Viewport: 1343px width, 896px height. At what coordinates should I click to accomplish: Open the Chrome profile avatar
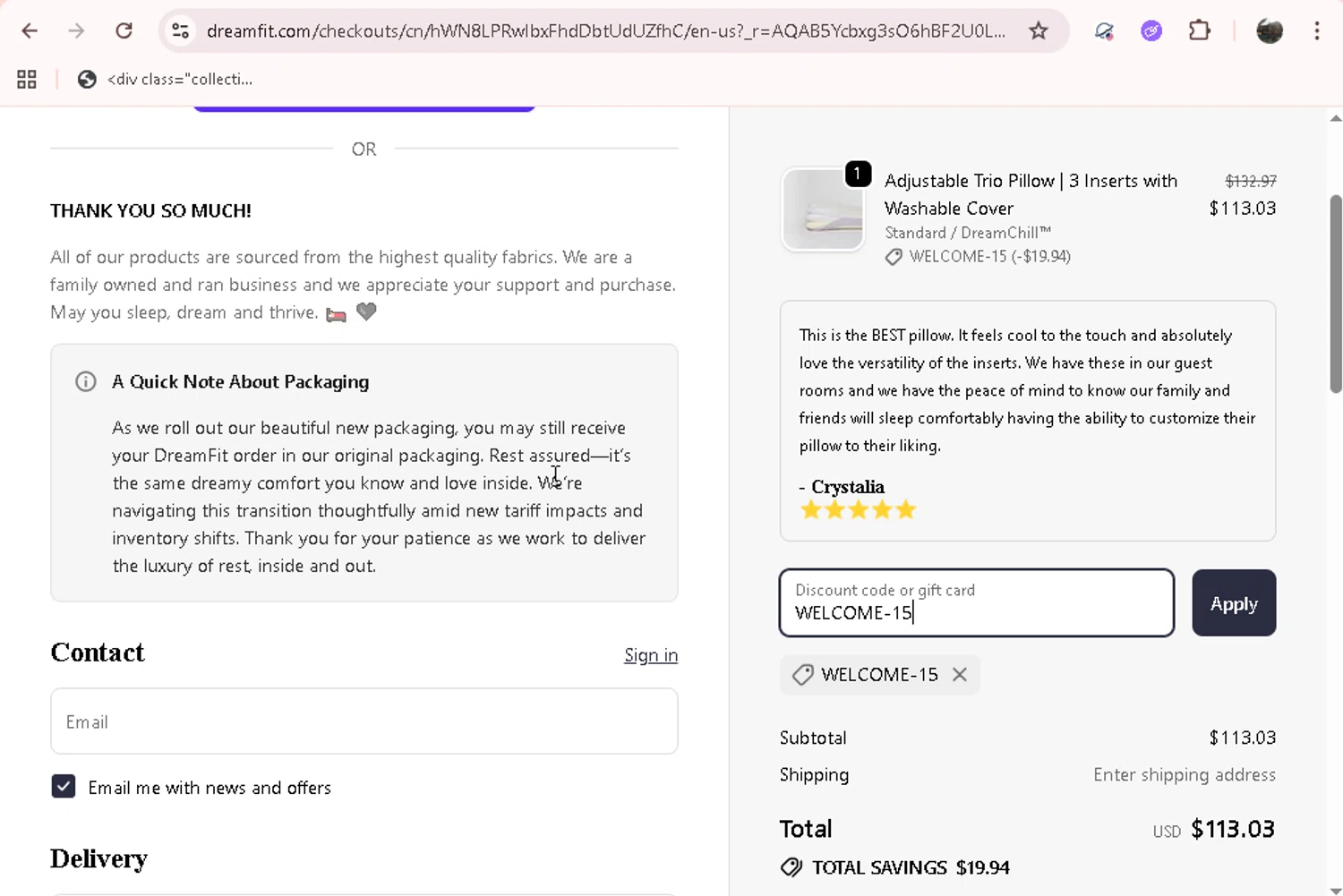[1270, 31]
